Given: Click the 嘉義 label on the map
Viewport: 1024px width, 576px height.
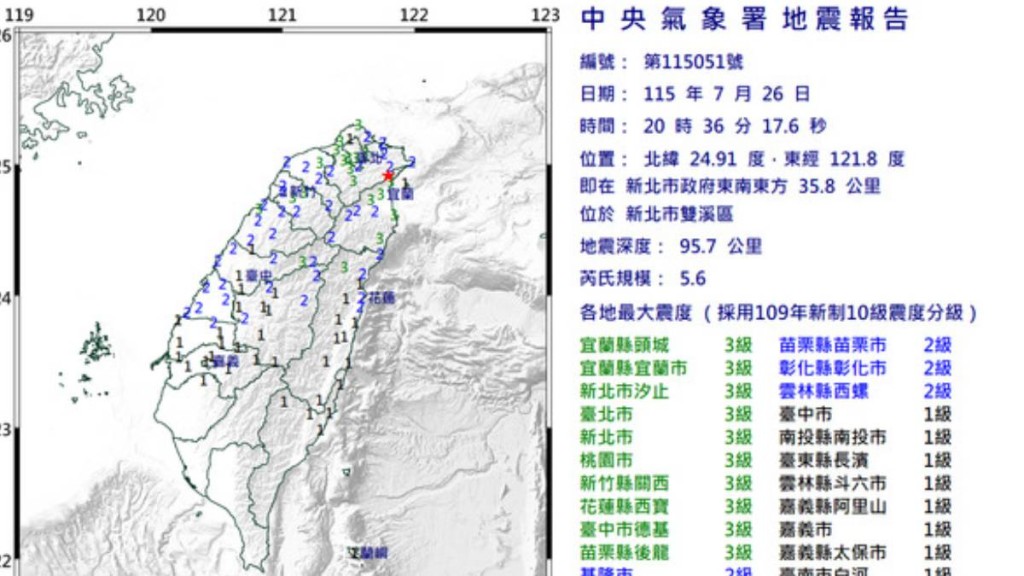Looking at the screenshot, I should [225, 361].
